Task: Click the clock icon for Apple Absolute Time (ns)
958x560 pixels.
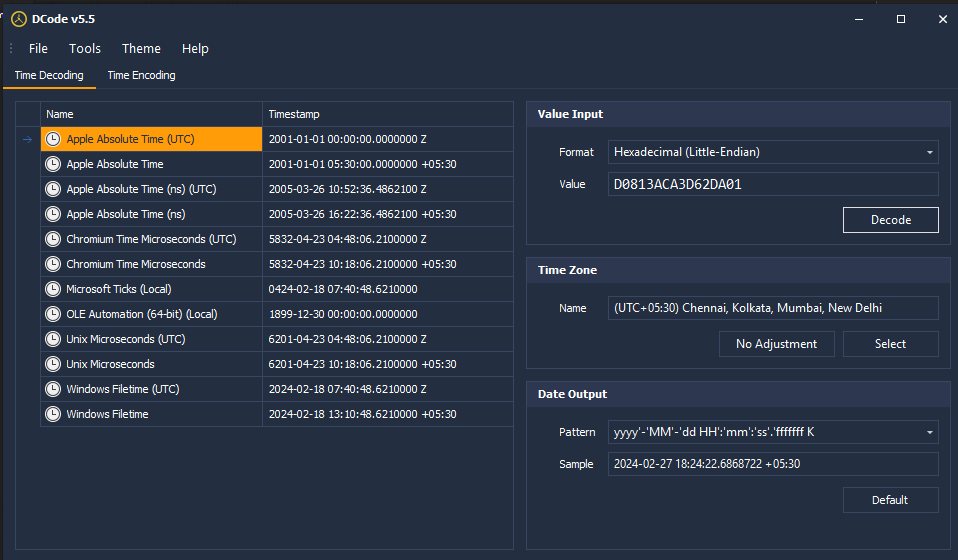Action: pyautogui.click(x=53, y=214)
